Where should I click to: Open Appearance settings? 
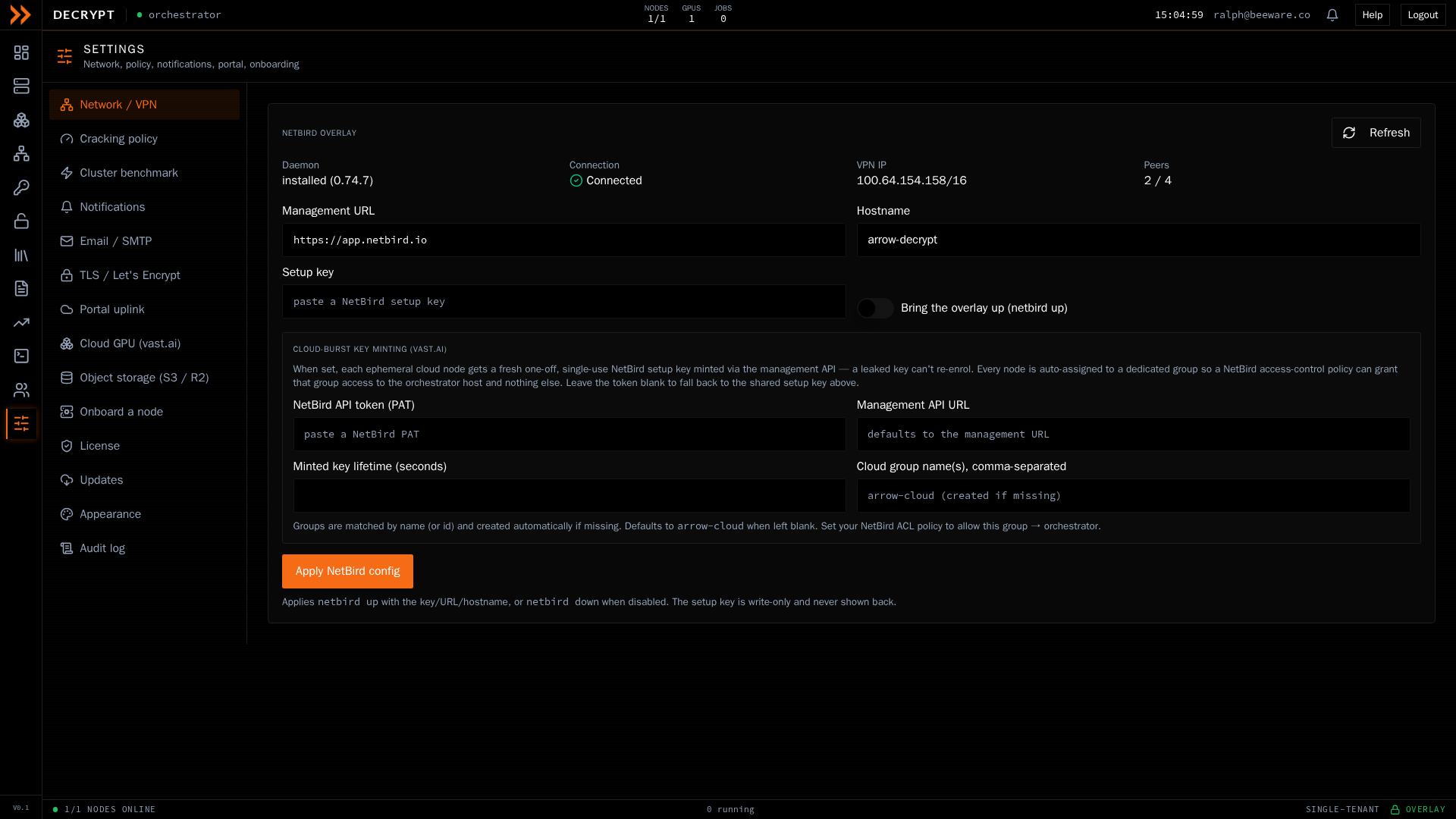[x=144, y=514]
